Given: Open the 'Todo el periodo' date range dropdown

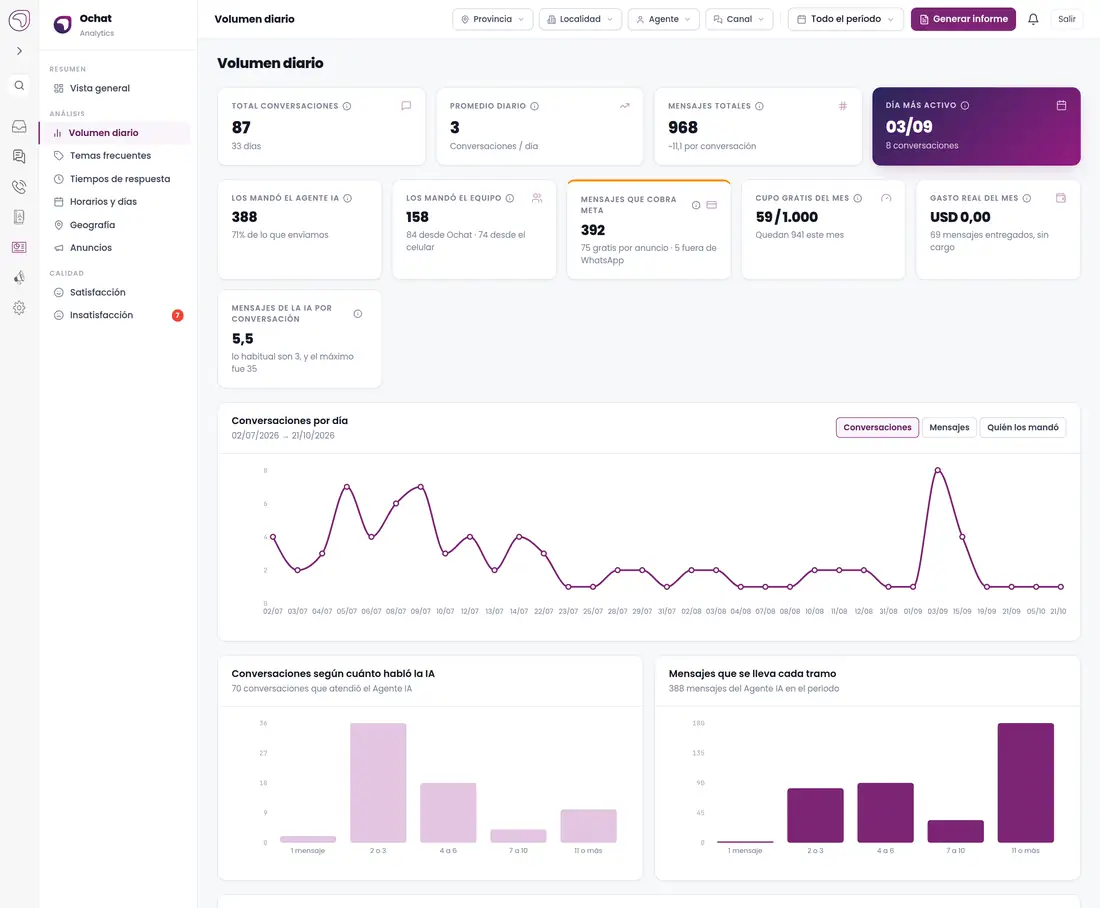Looking at the screenshot, I should [x=846, y=19].
